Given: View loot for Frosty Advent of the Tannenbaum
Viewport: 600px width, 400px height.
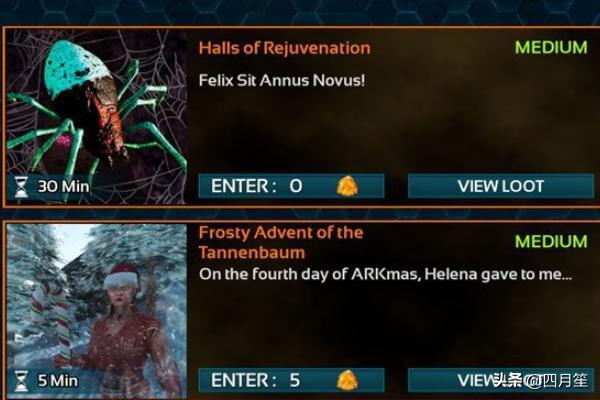Looking at the screenshot, I should [x=501, y=380].
